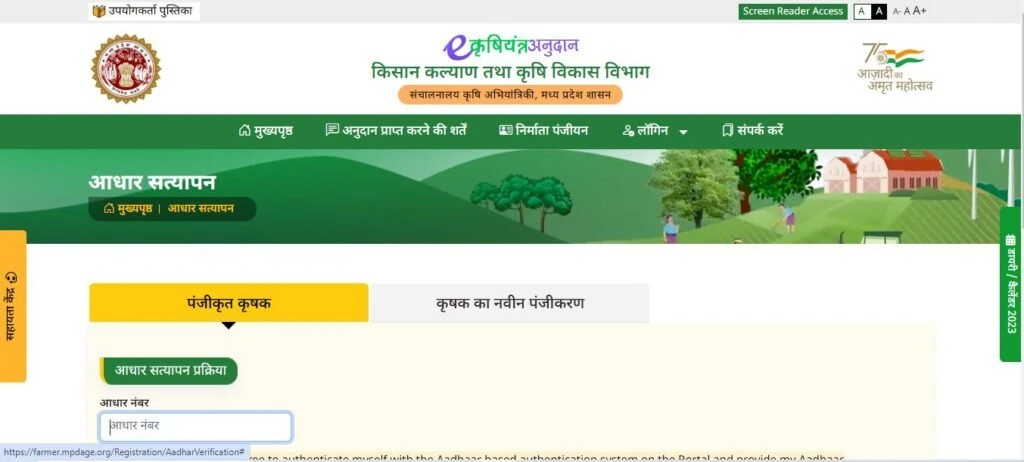This screenshot has height=462, width=1024.
Task: Switch to the पंजीकृत कृषक tab
Action: point(229,303)
